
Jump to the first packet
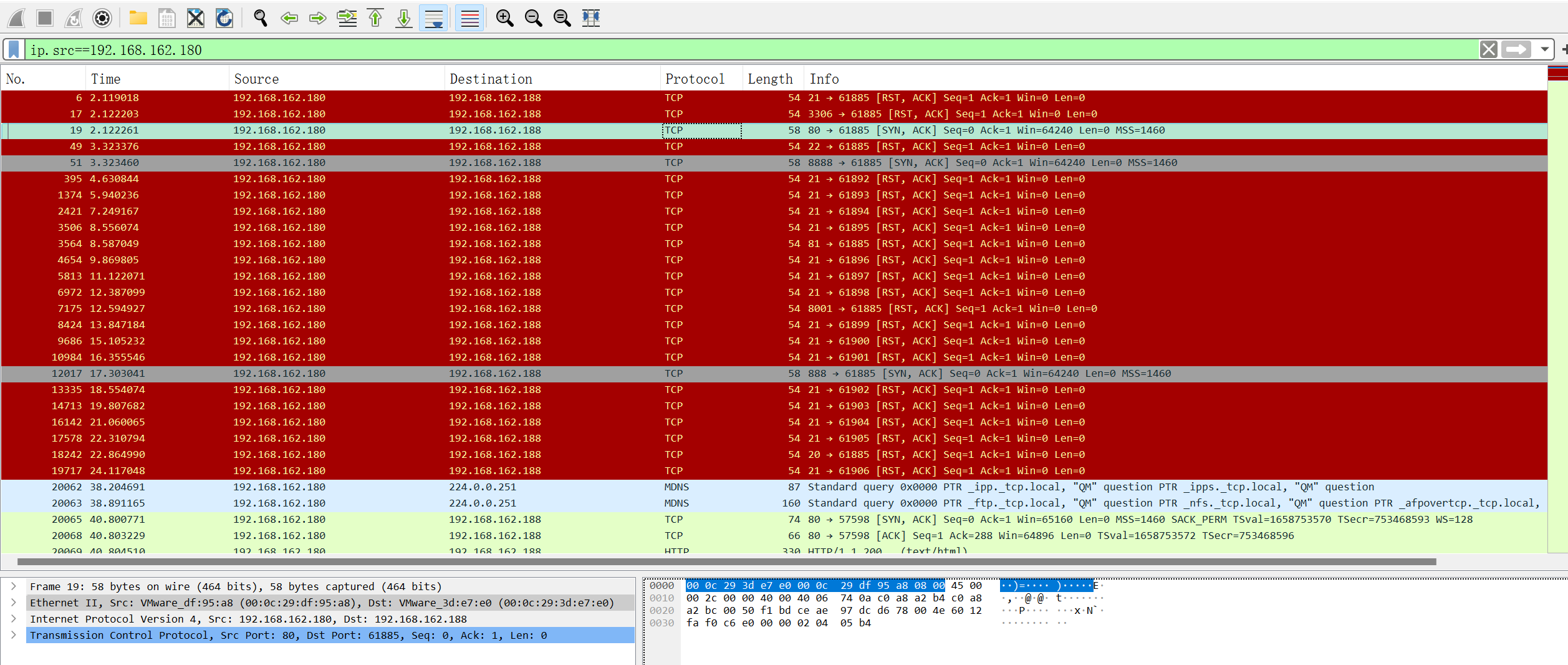tap(375, 18)
